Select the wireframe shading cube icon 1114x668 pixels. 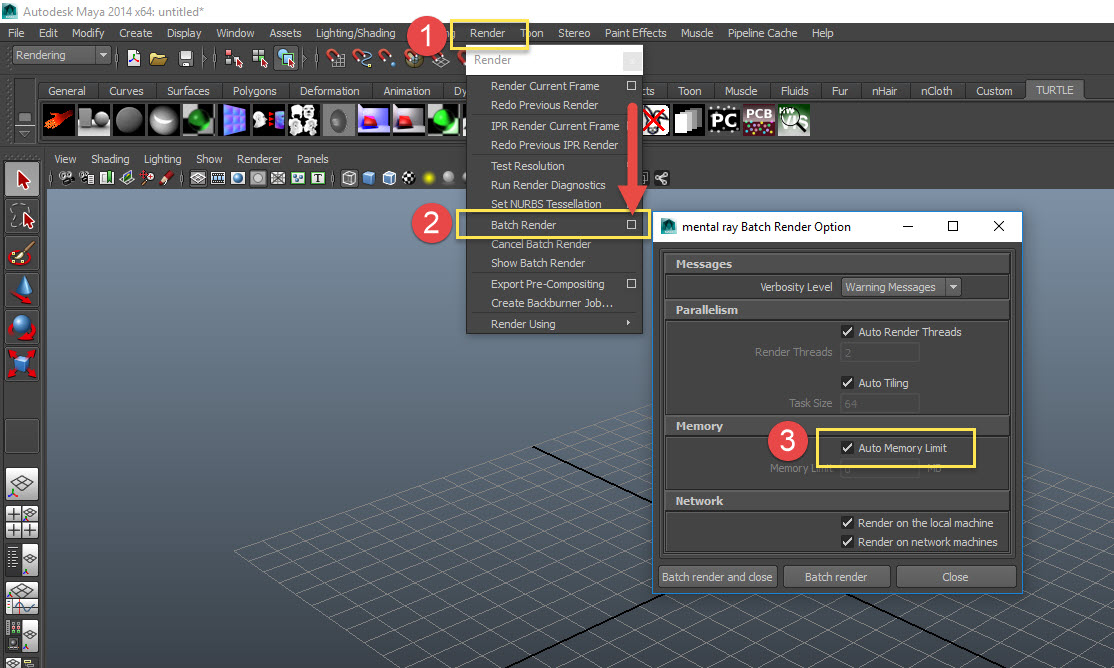pyautogui.click(x=349, y=177)
